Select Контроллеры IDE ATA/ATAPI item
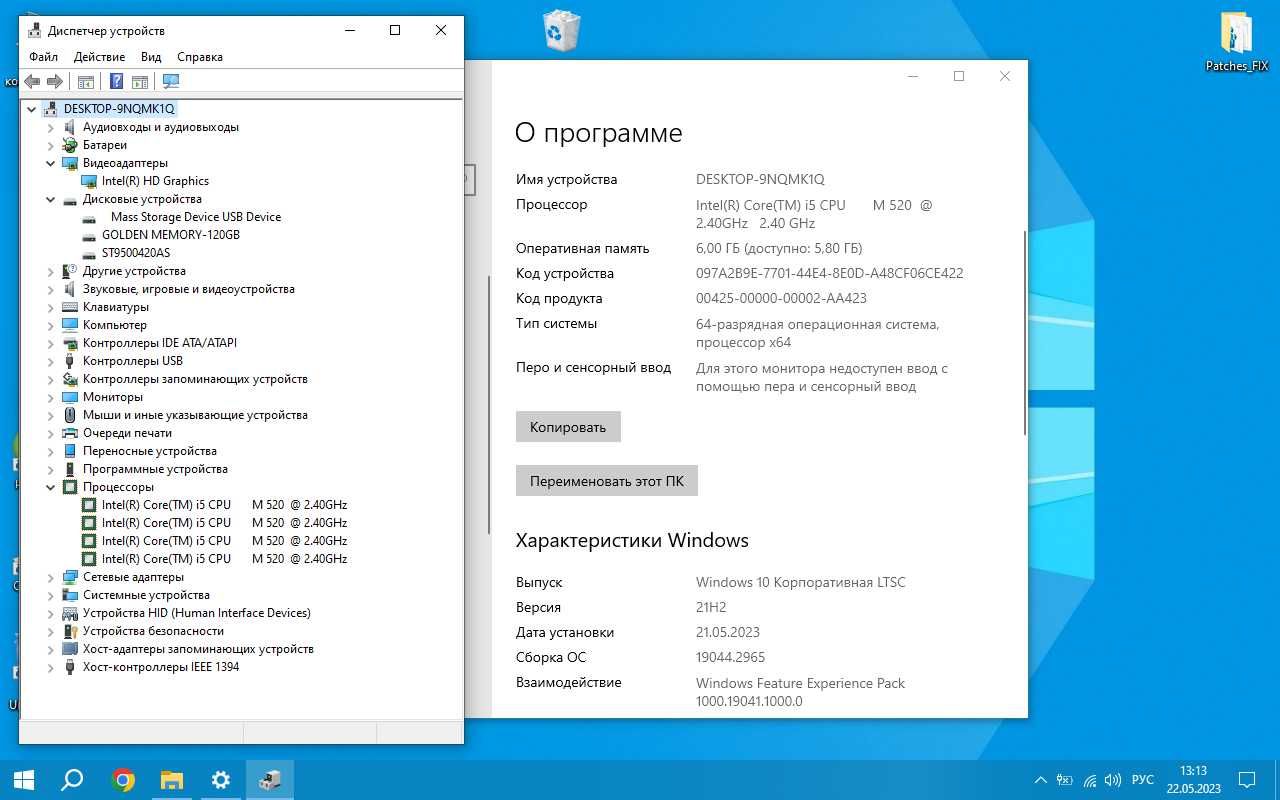This screenshot has width=1280, height=800. pyautogui.click(x=160, y=343)
